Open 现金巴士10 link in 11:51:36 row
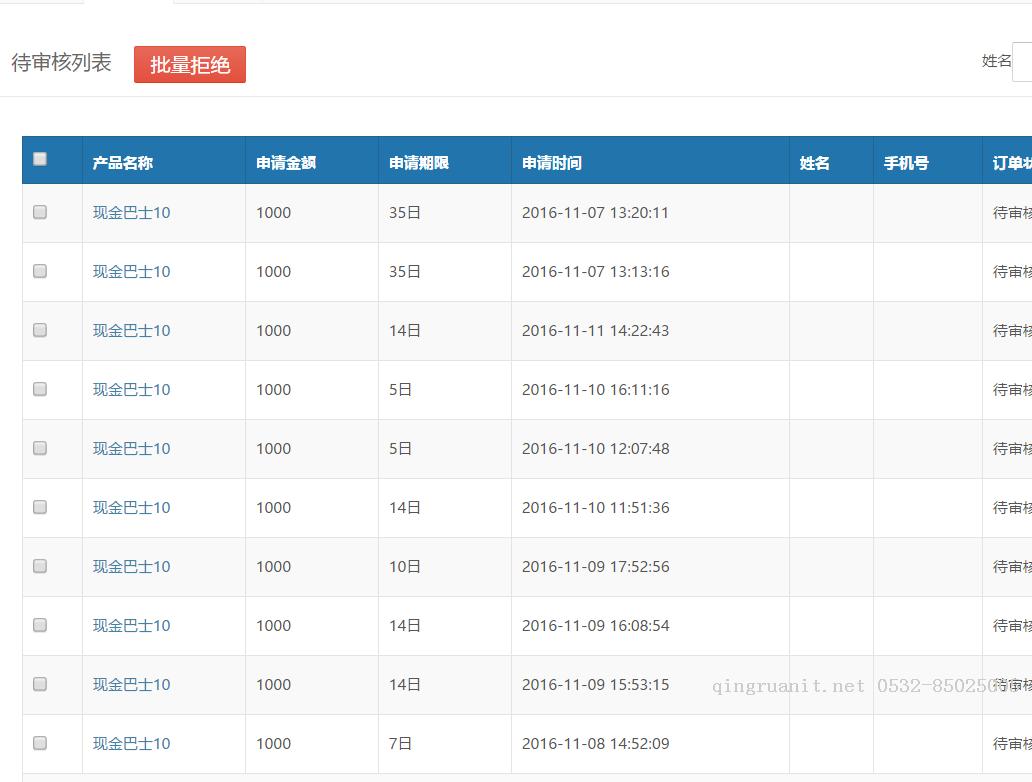 [x=132, y=508]
